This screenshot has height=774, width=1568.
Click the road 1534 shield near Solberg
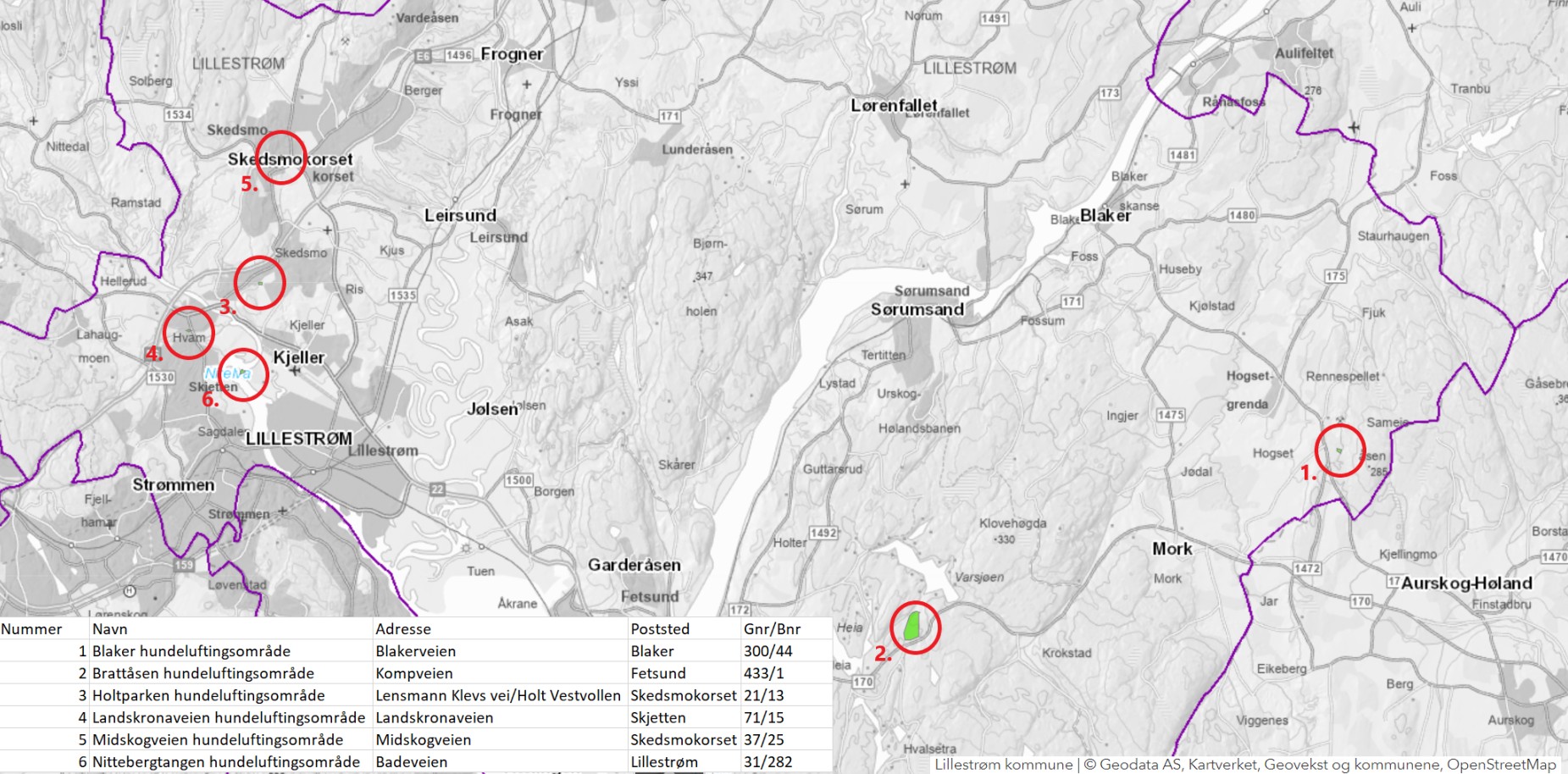tap(178, 114)
